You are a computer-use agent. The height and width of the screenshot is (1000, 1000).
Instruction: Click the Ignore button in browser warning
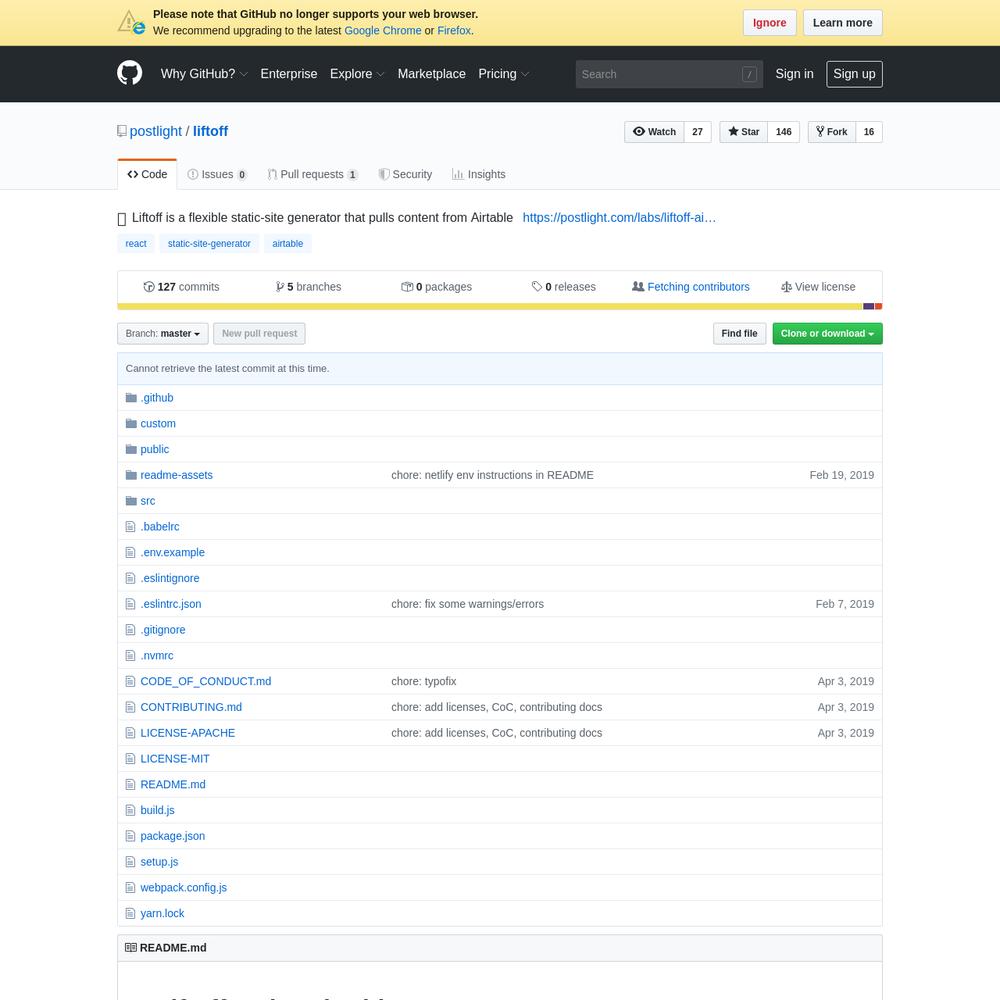click(769, 23)
